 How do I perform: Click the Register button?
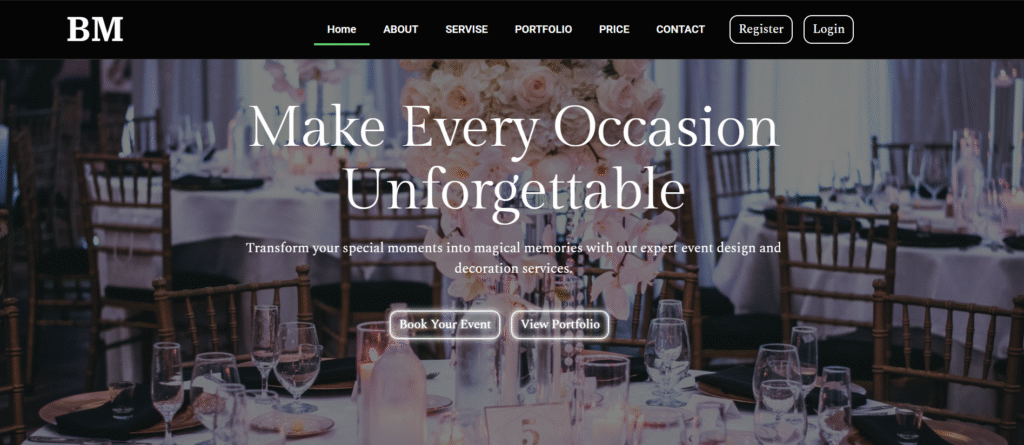tap(761, 29)
